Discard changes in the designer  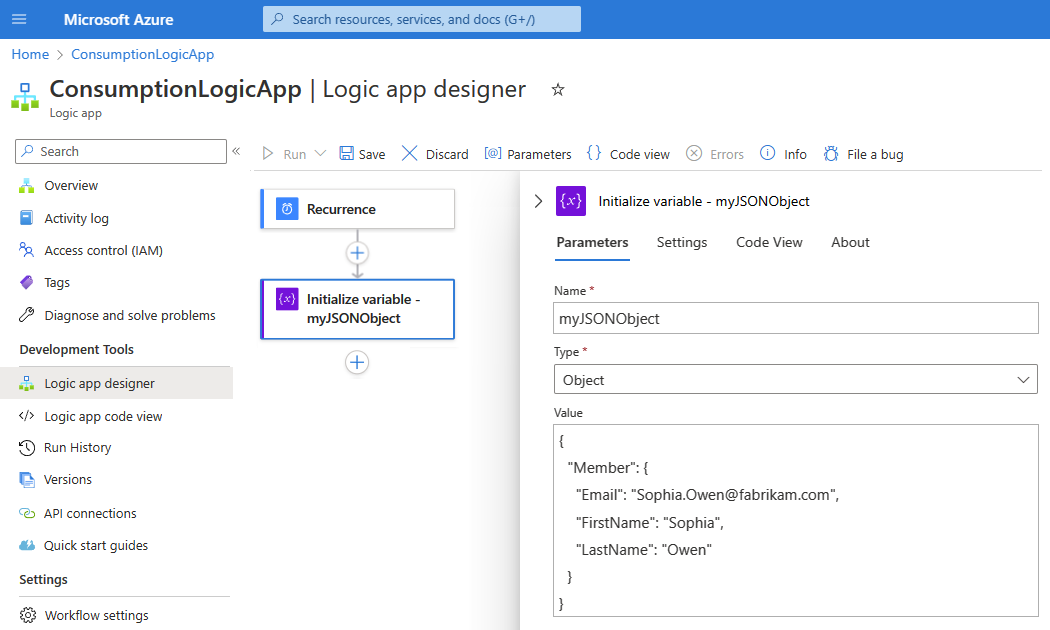click(435, 154)
